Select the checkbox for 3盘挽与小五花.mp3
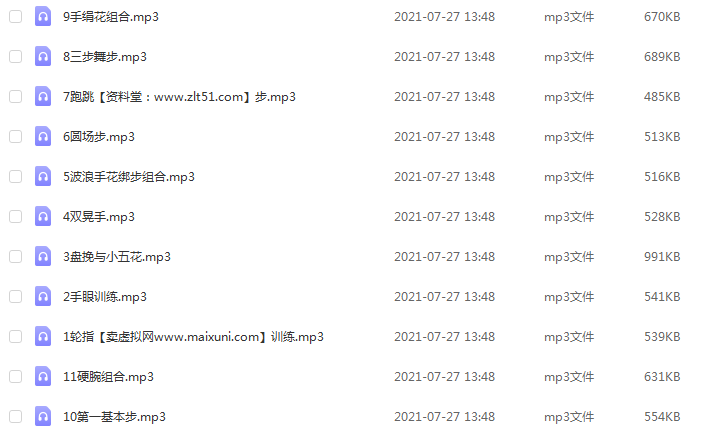727x441 pixels. point(16,256)
